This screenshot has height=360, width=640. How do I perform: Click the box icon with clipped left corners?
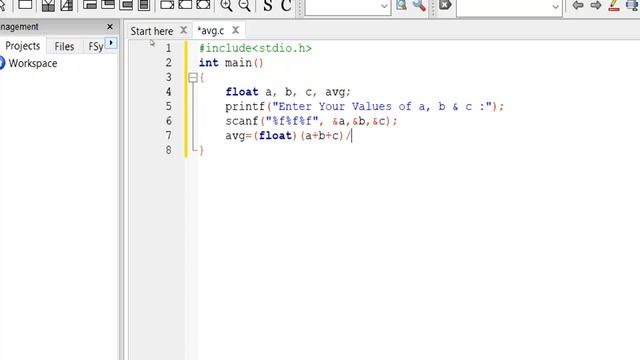[x=185, y=5]
